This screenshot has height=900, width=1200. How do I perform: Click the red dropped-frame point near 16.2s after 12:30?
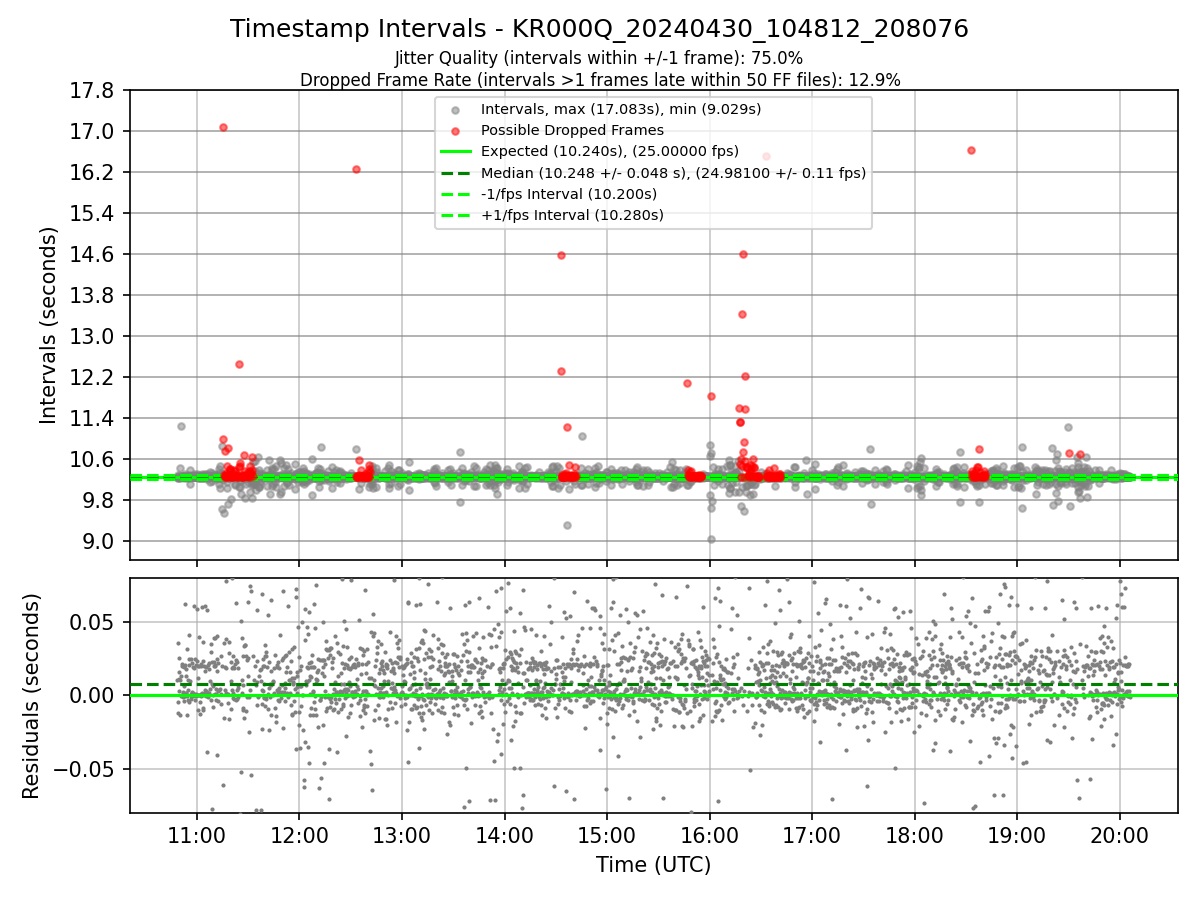coord(356,169)
